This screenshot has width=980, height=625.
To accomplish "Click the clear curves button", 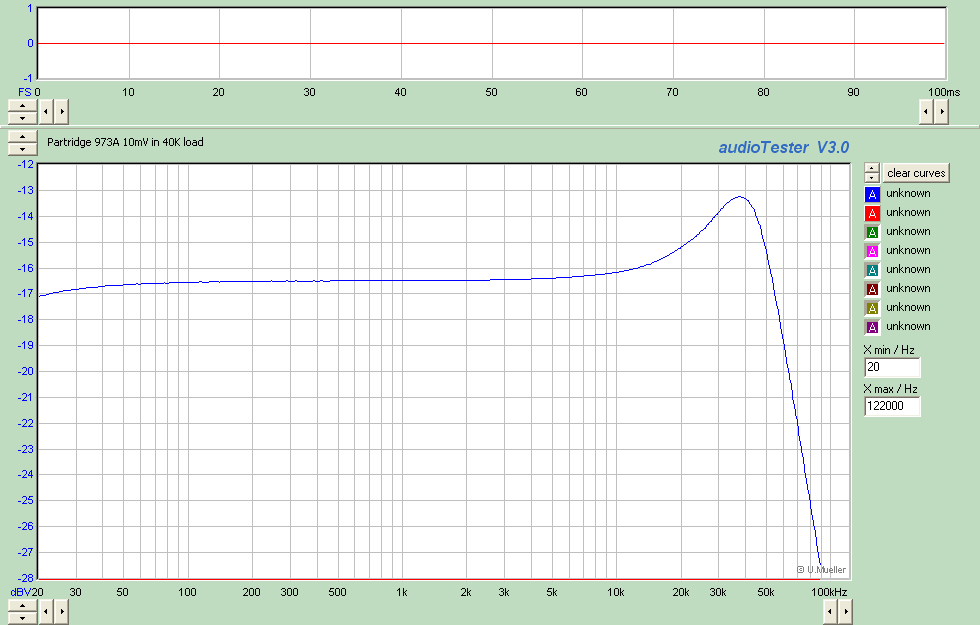I will 916,173.
